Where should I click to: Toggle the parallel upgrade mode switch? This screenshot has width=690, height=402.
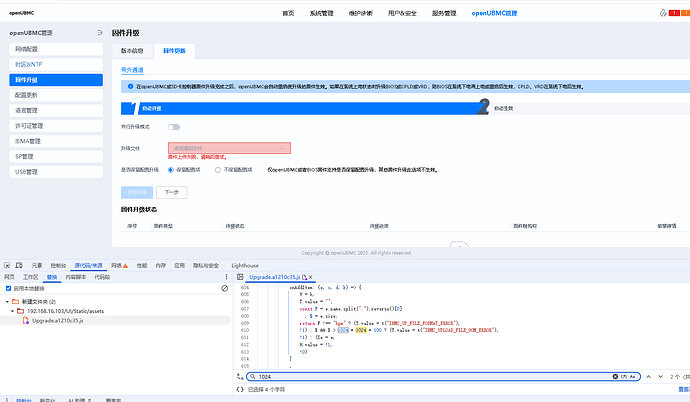pos(174,127)
